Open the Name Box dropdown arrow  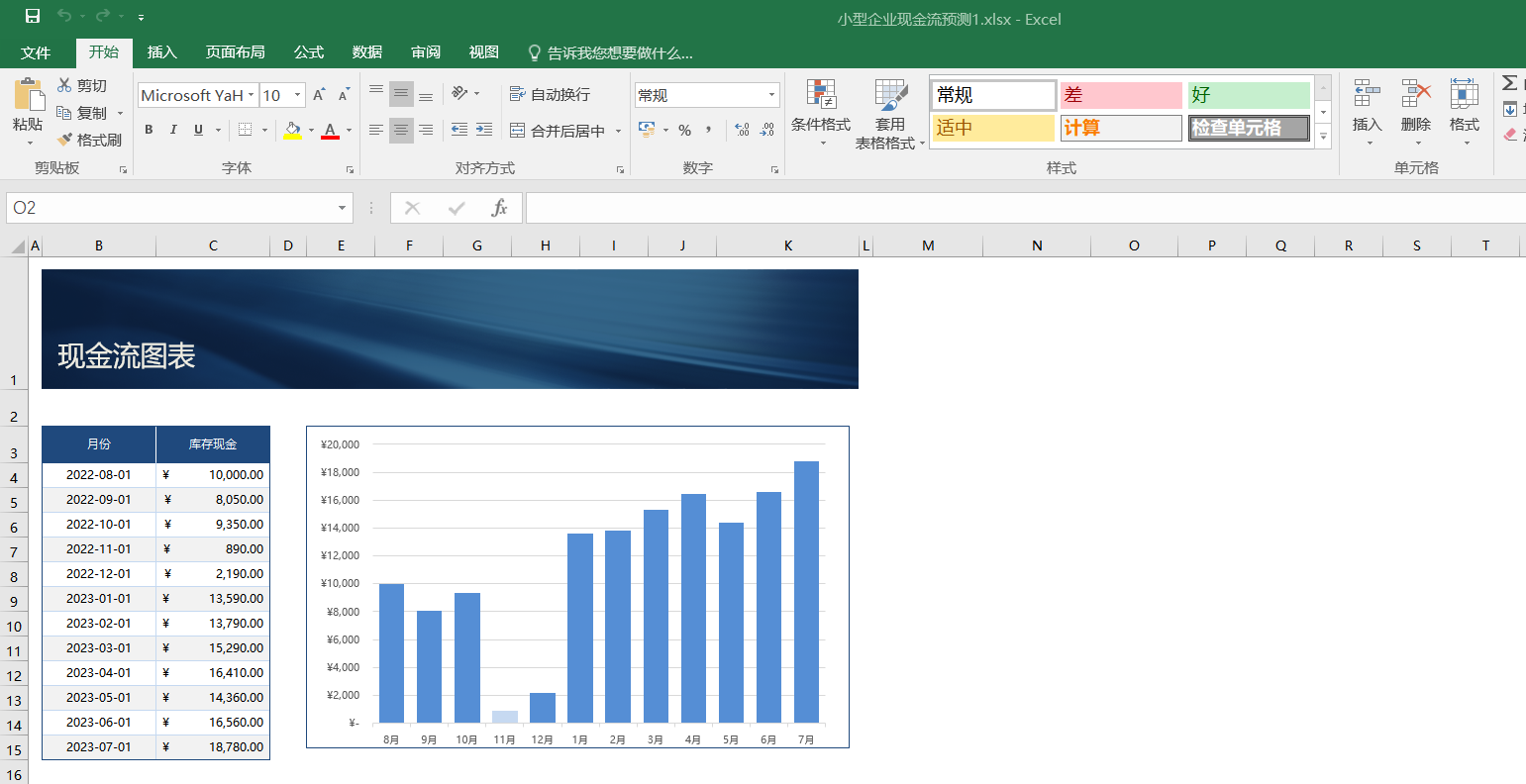pyautogui.click(x=342, y=208)
